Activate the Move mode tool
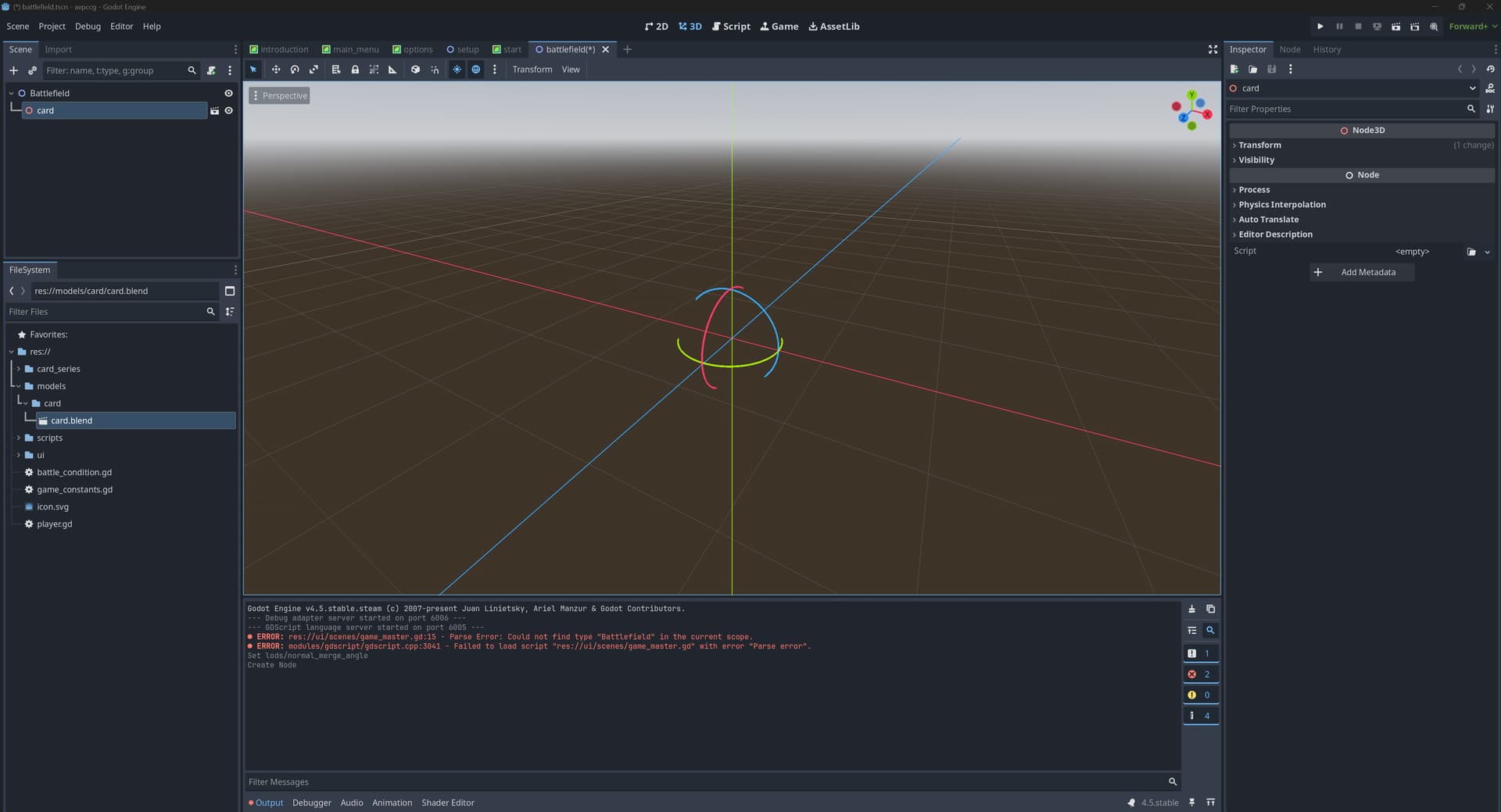 point(275,70)
